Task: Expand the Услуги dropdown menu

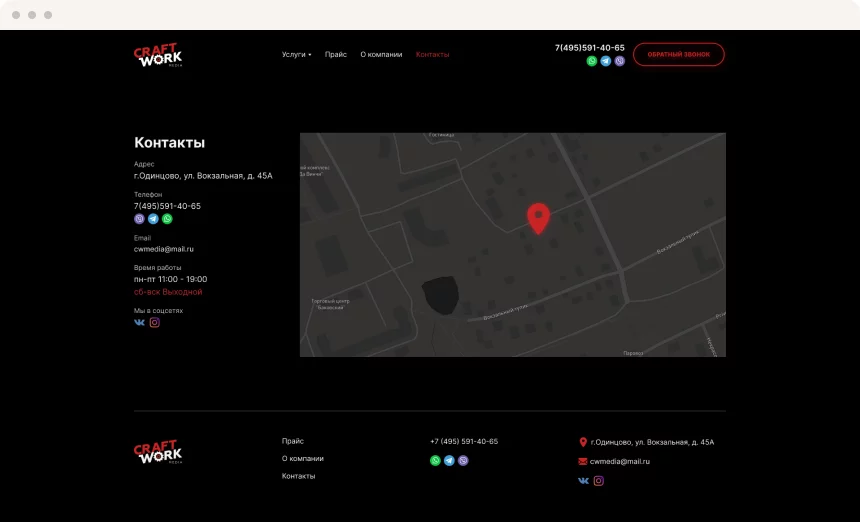Action: [x=296, y=54]
